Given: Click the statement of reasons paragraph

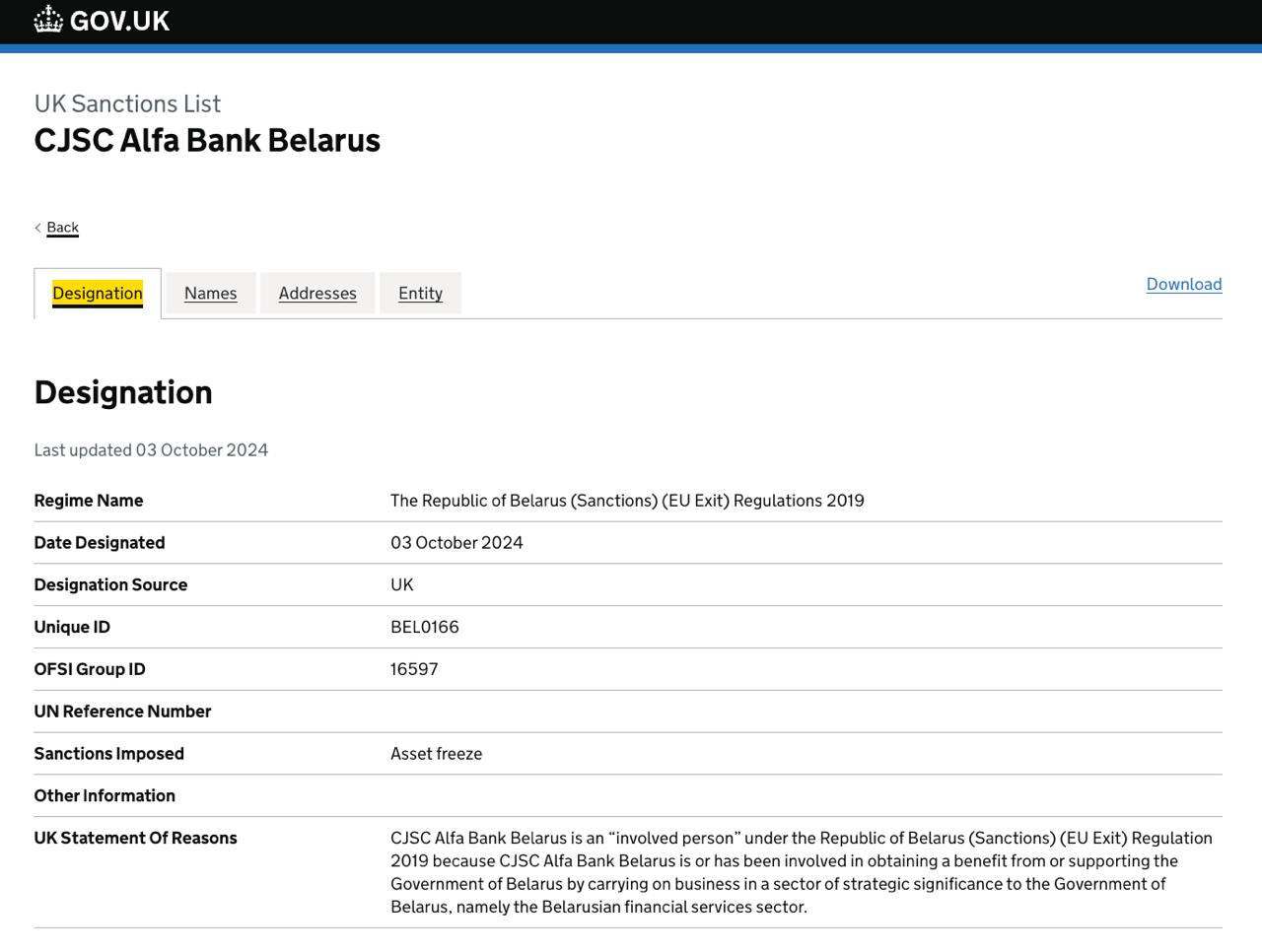Looking at the screenshot, I should [802, 872].
